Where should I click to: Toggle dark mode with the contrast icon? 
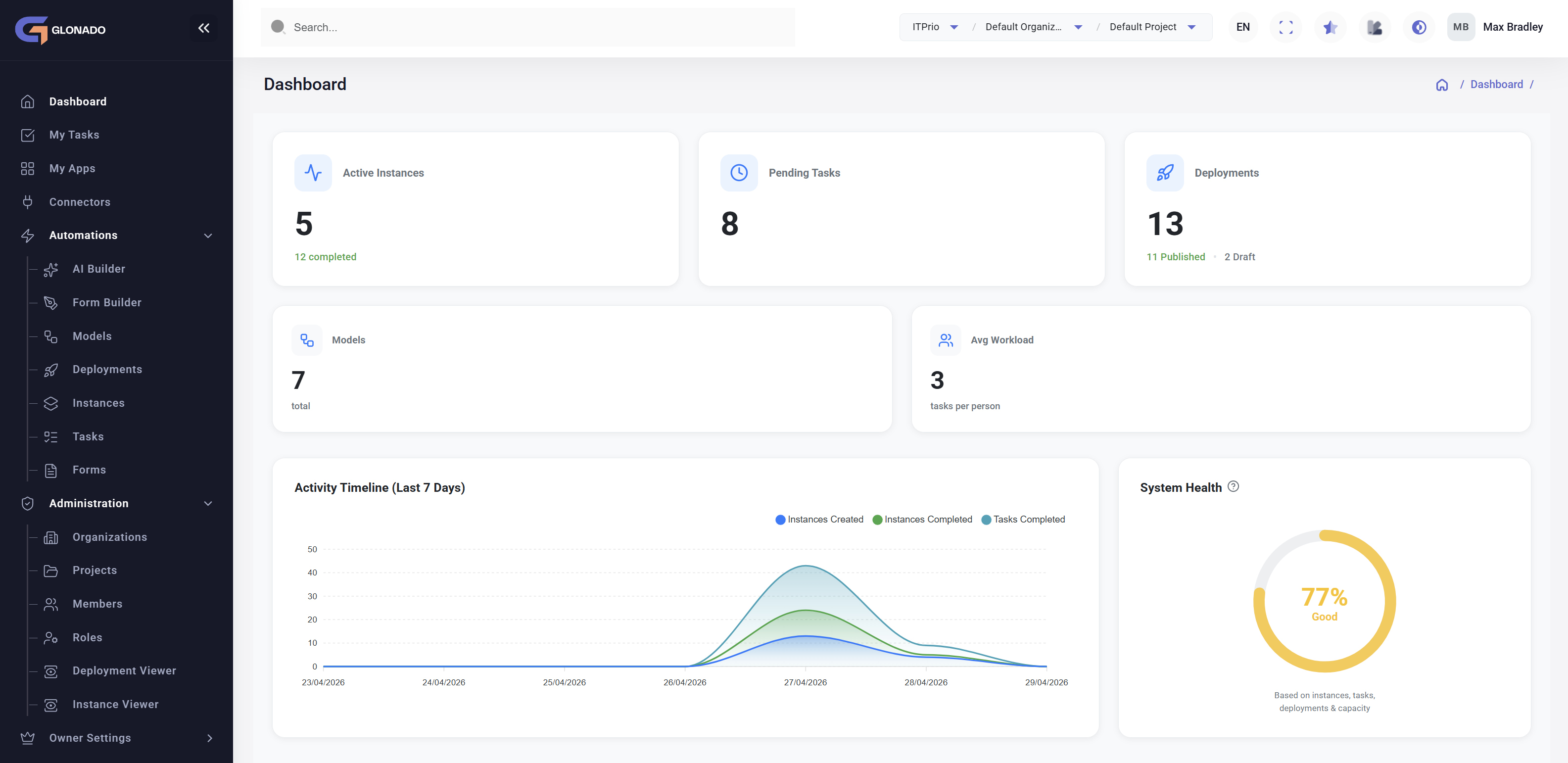coord(1418,27)
